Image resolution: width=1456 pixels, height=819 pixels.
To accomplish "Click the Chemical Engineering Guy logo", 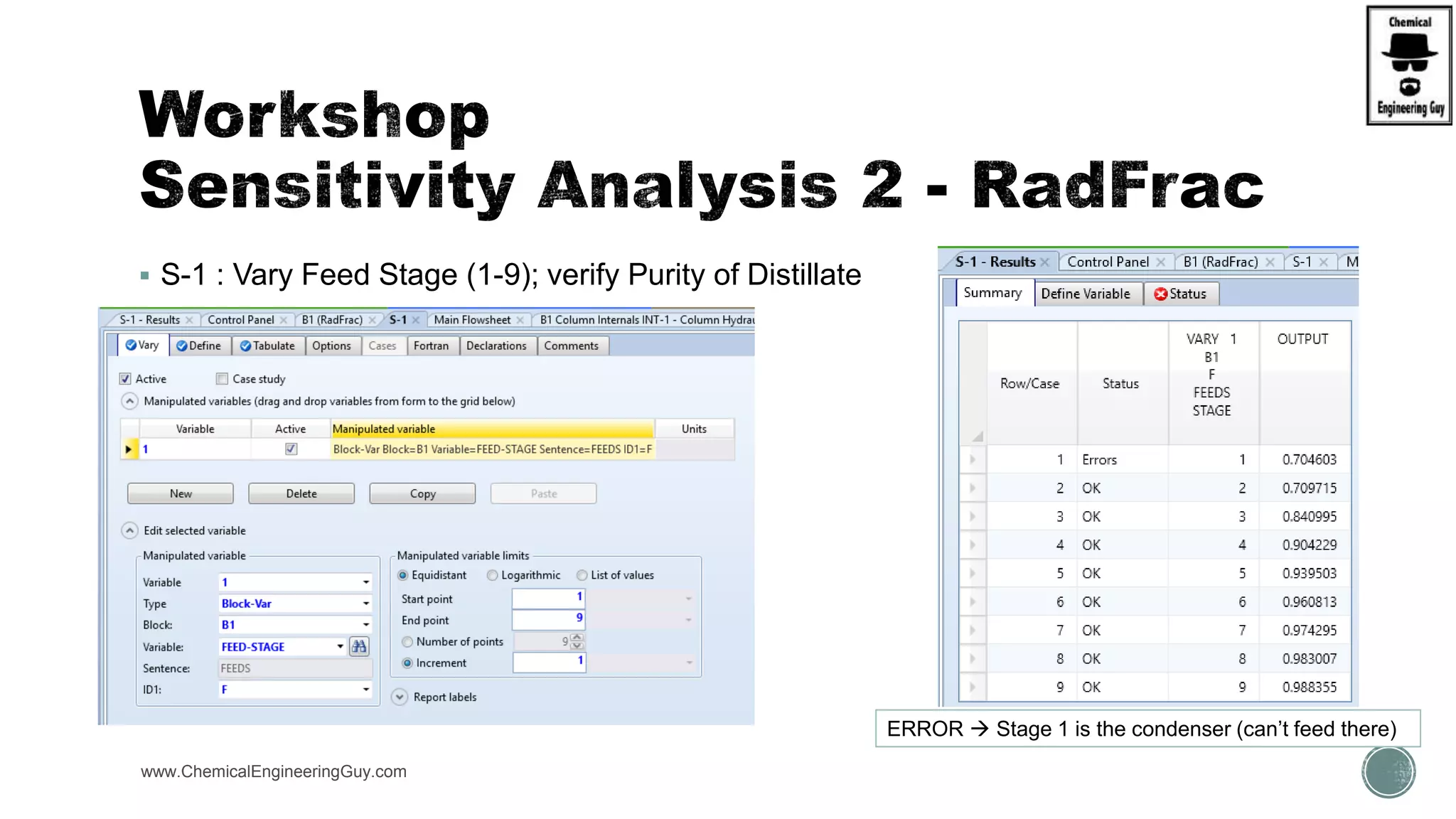I will pos(1408,65).
